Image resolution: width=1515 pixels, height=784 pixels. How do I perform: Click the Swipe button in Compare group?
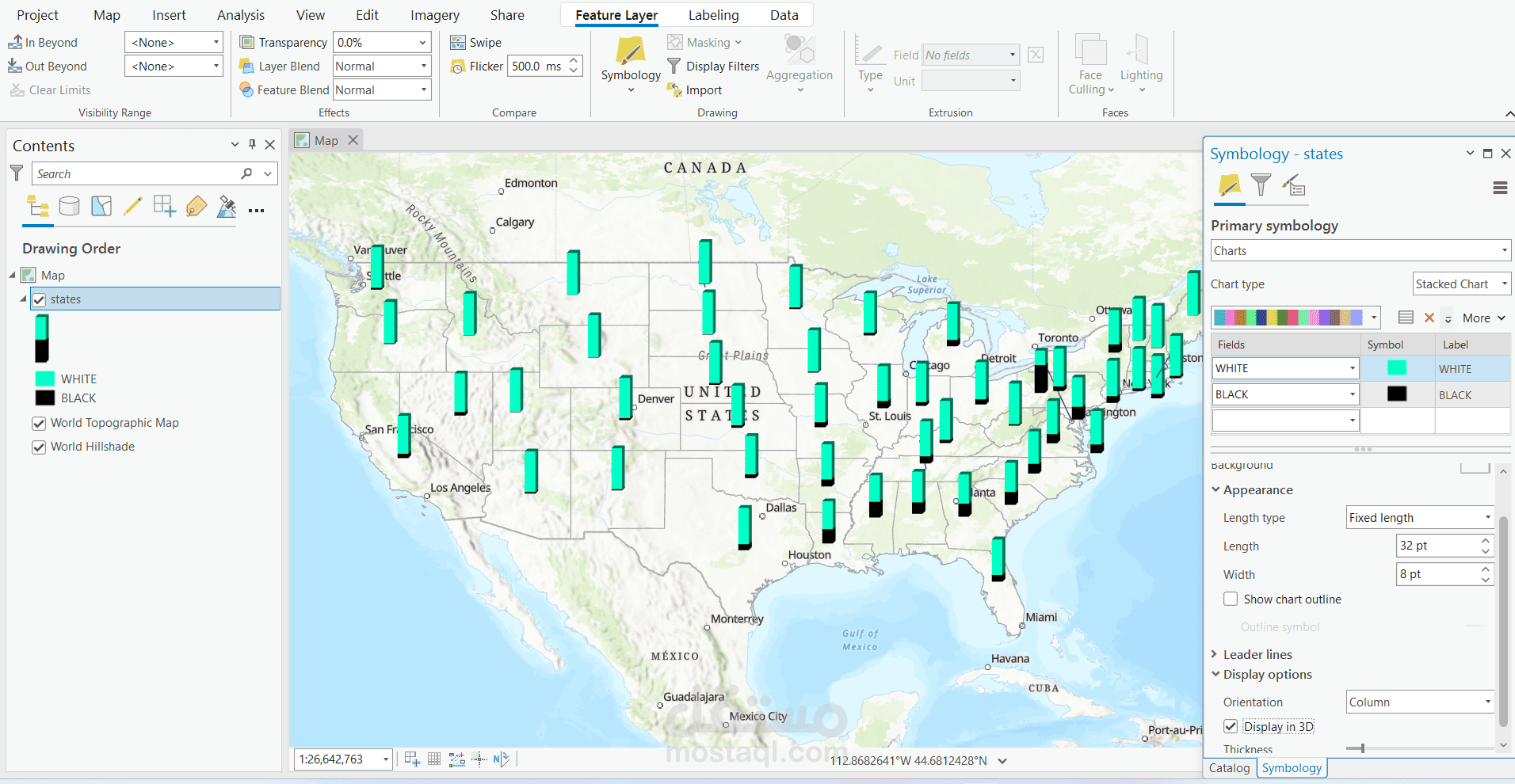(475, 42)
